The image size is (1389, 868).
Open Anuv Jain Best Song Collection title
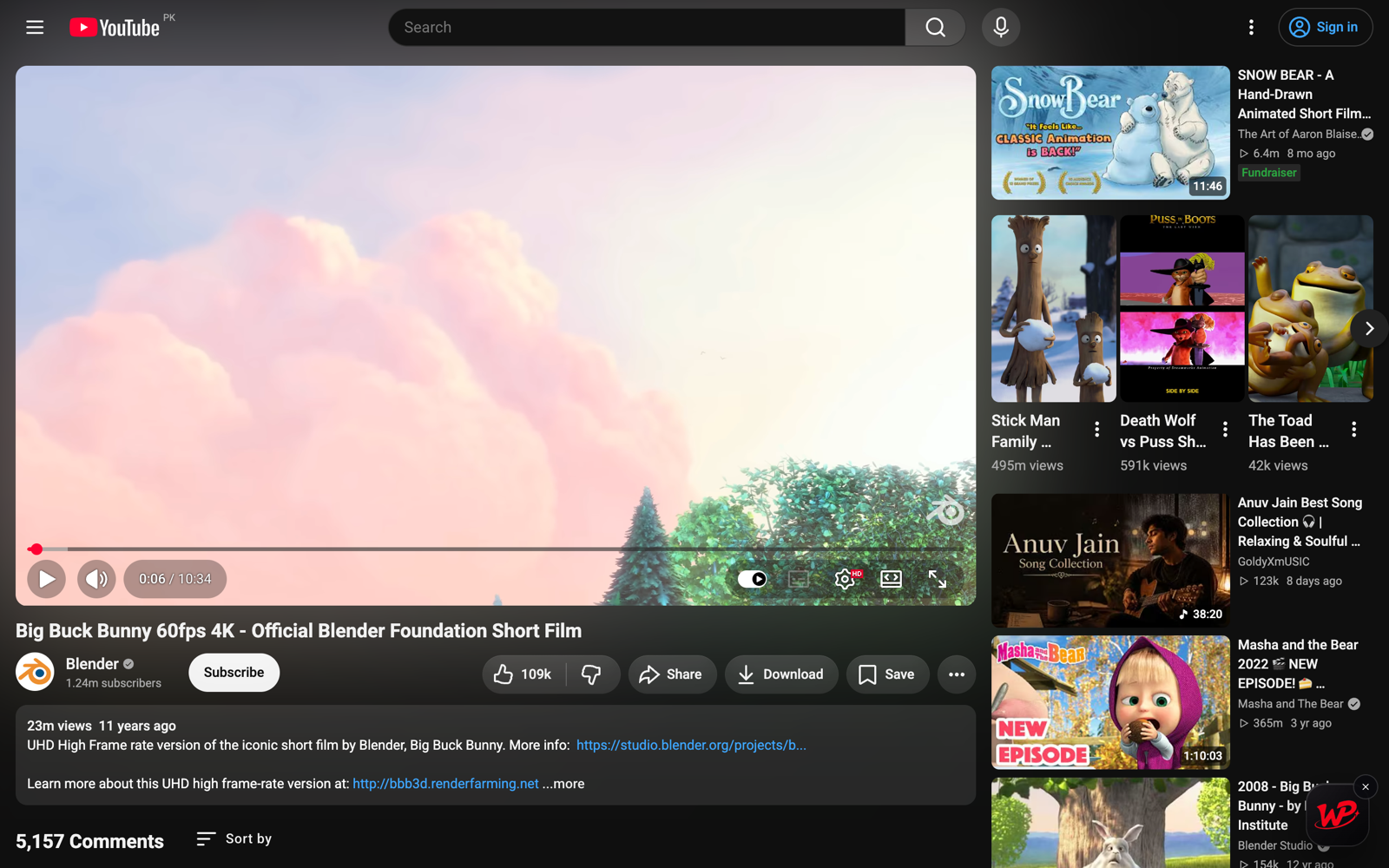(x=1300, y=522)
